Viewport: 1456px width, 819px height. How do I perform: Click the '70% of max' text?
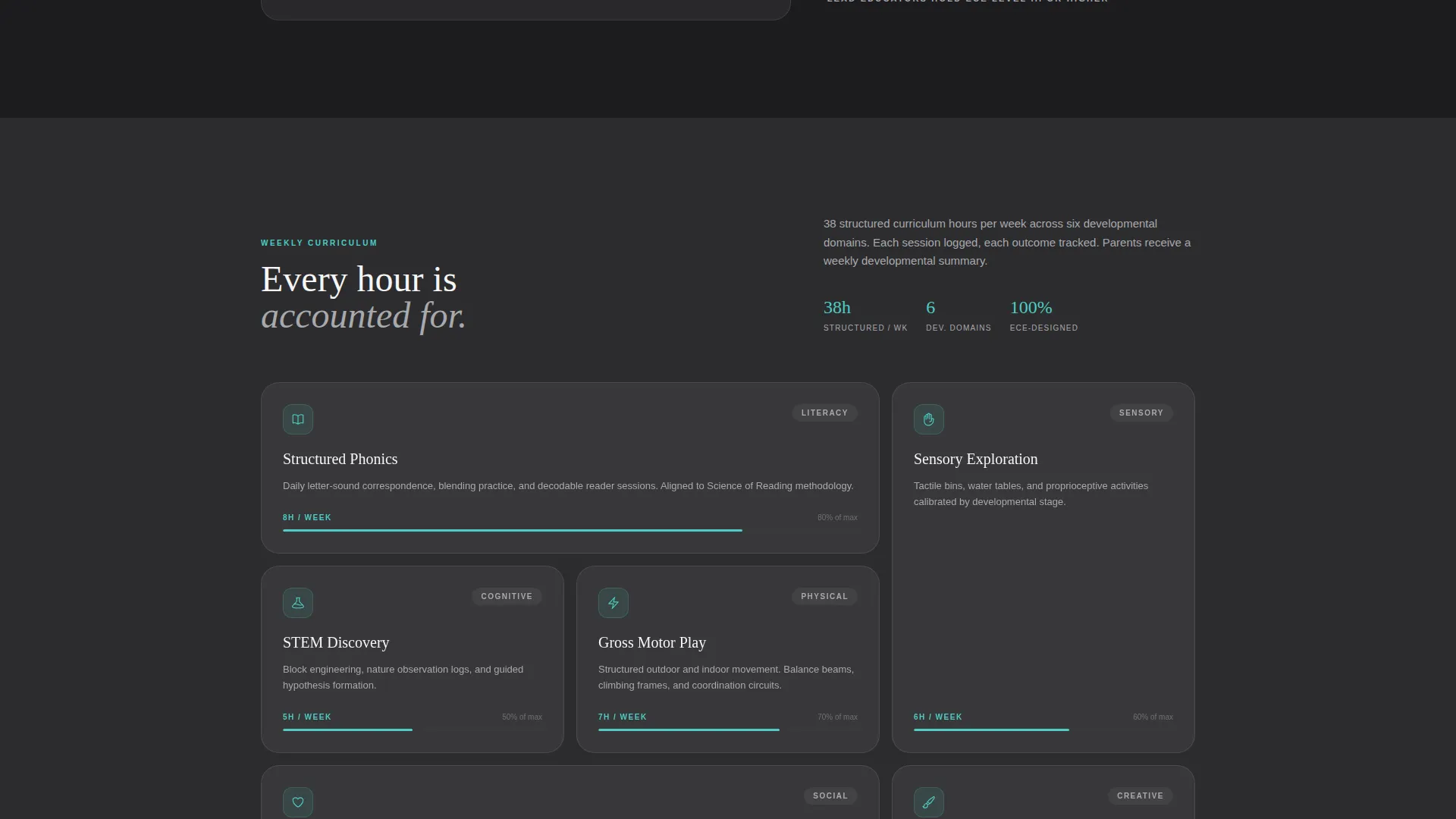(837, 717)
